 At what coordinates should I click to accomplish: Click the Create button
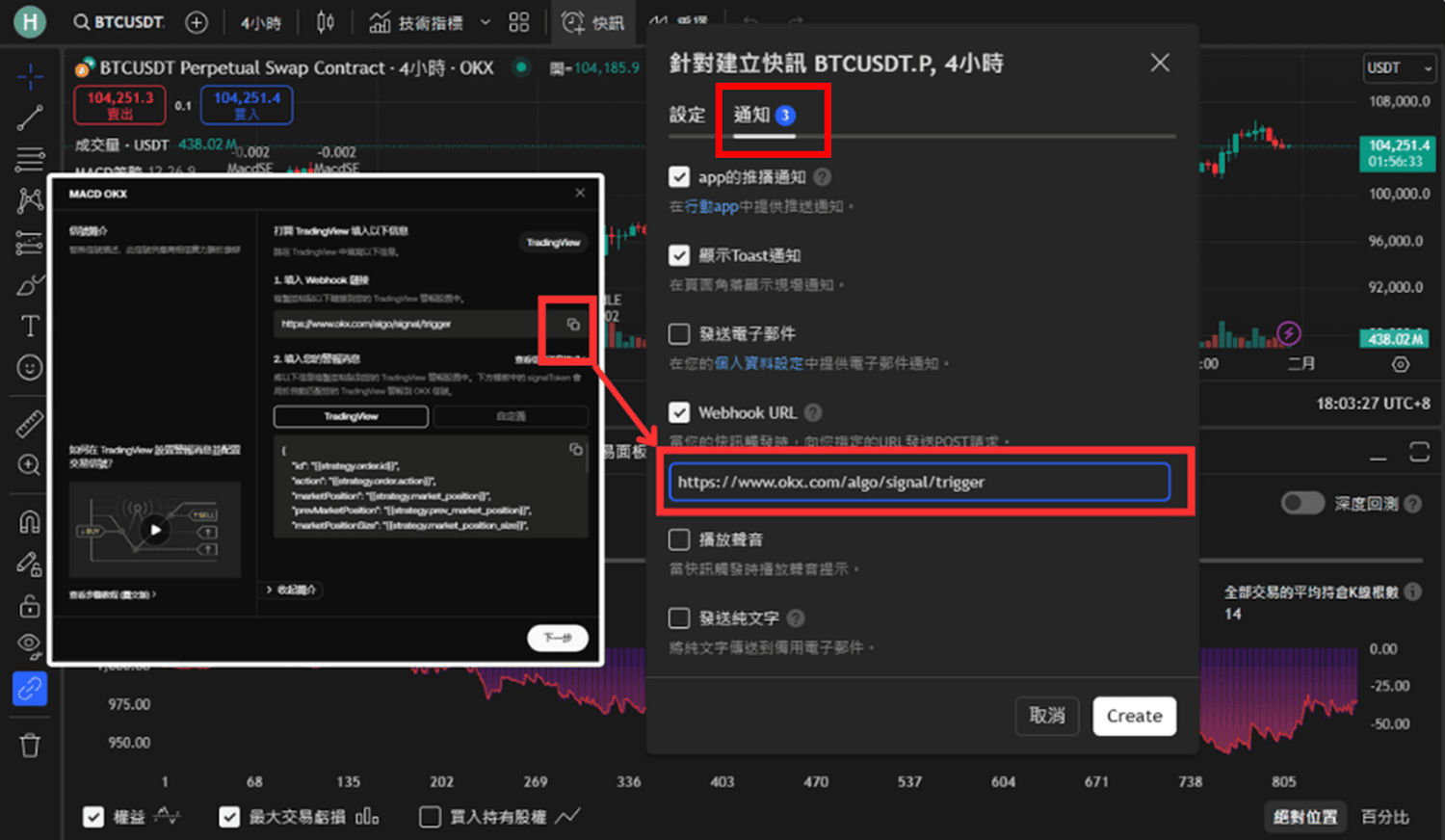1134,716
